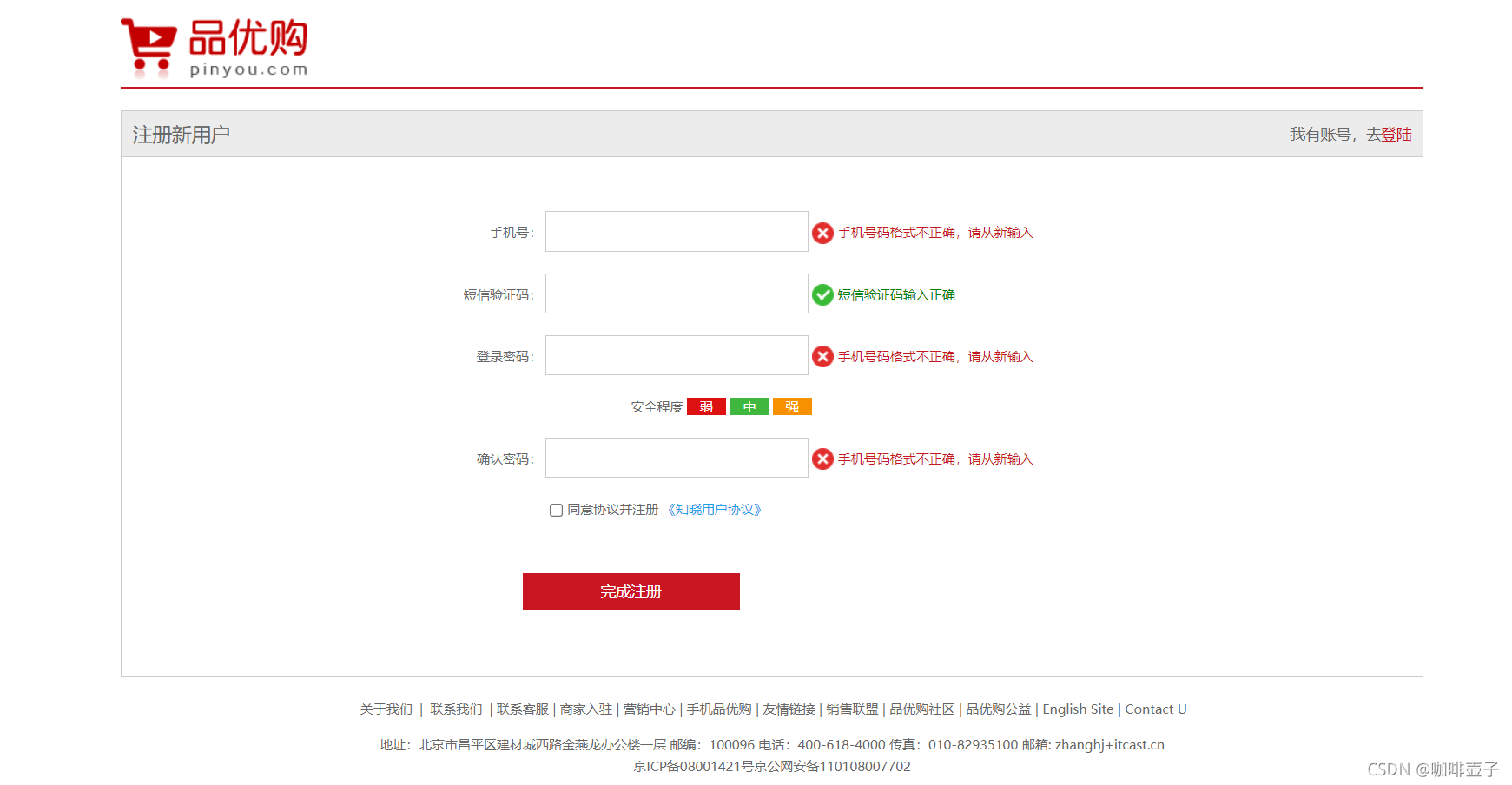Viewport: 1512px width, 785px height.
Task: Click the 商家入驻 footer link
Action: click(x=585, y=709)
